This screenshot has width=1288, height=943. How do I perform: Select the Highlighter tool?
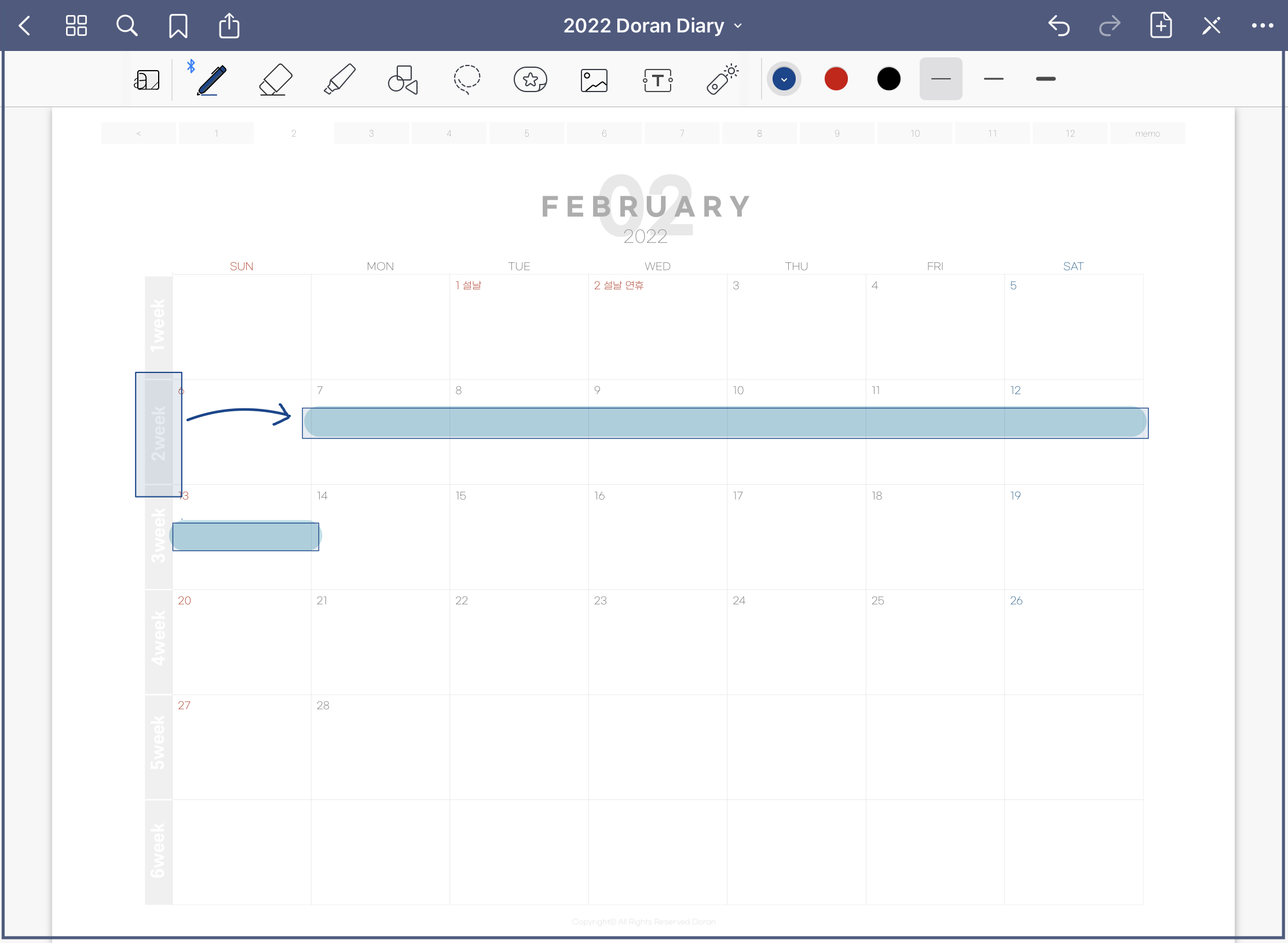pos(339,79)
